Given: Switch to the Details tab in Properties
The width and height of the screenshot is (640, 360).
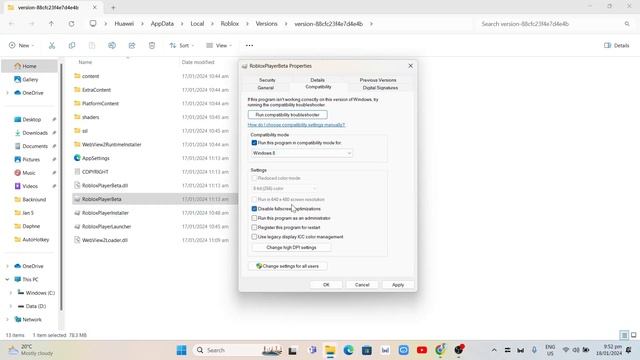Looking at the screenshot, I should coord(317,80).
